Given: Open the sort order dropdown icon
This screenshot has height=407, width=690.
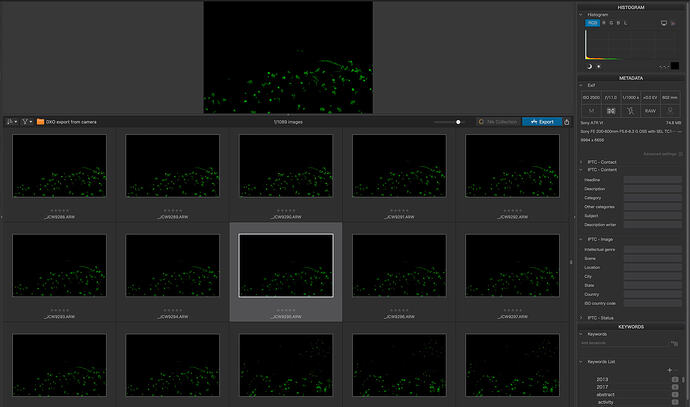Looking at the screenshot, I should pyautogui.click(x=12, y=122).
